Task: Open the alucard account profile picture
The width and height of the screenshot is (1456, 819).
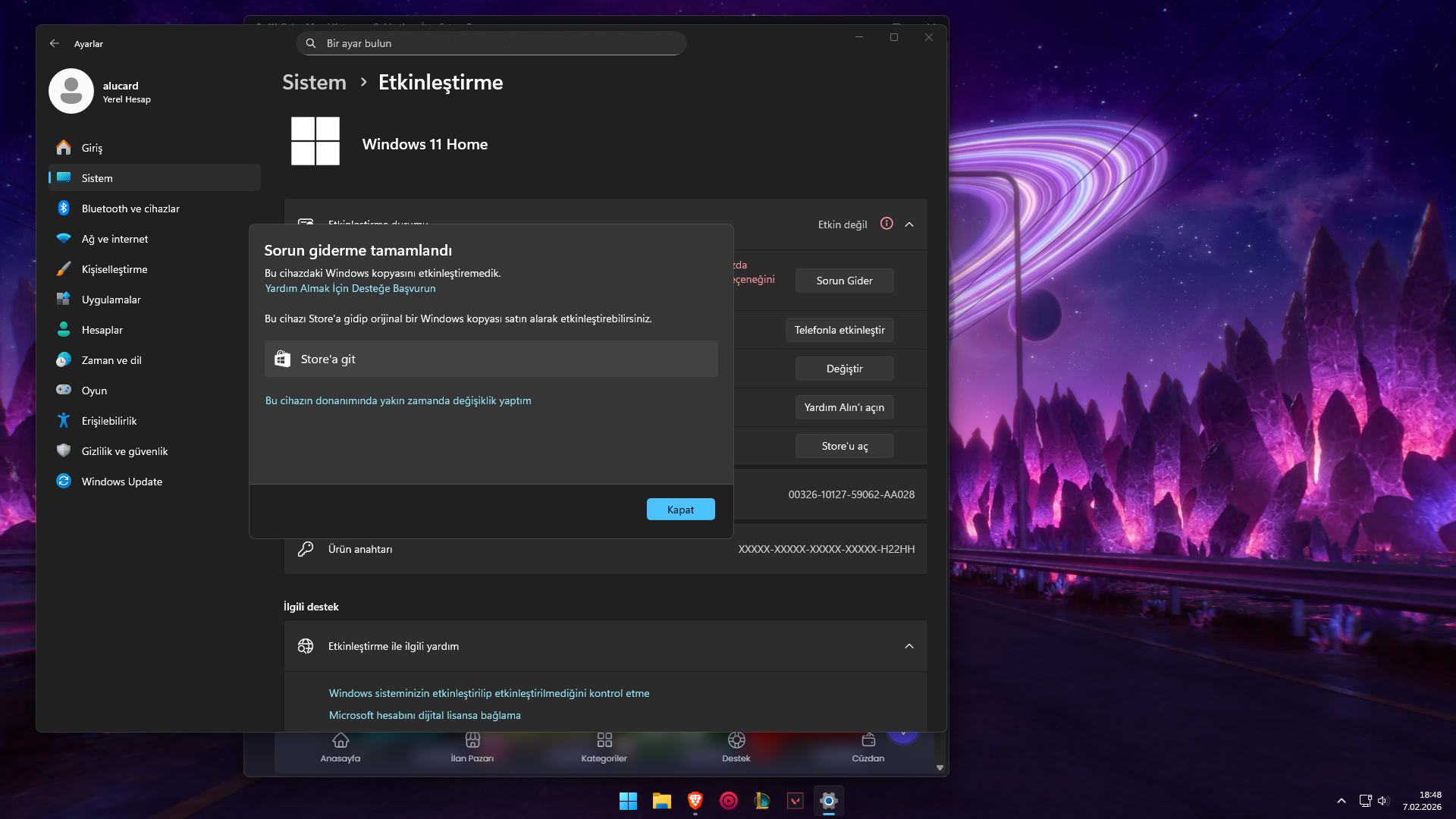Action: point(71,91)
